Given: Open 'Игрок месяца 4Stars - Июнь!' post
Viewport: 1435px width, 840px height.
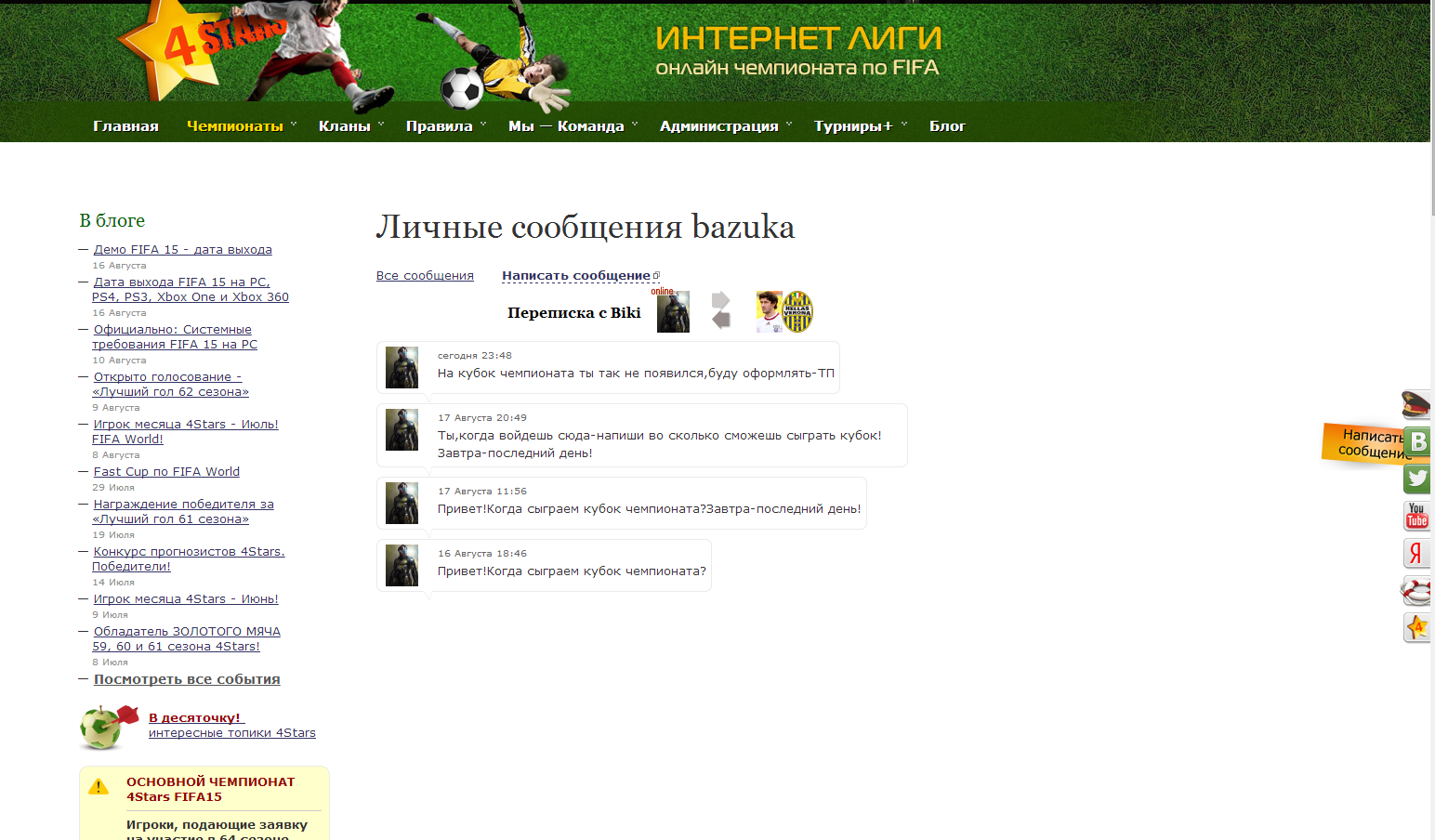Looking at the screenshot, I should [x=186, y=599].
